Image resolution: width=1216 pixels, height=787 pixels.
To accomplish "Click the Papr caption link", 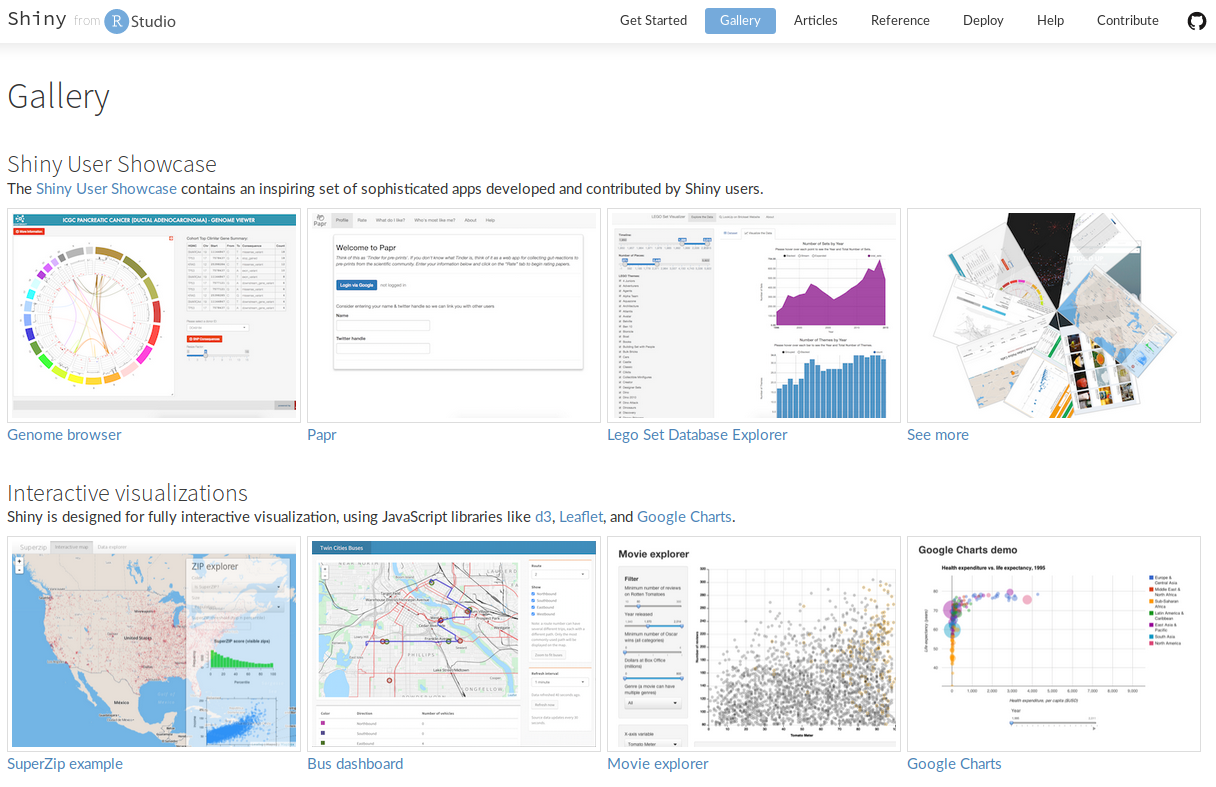I will 322,435.
